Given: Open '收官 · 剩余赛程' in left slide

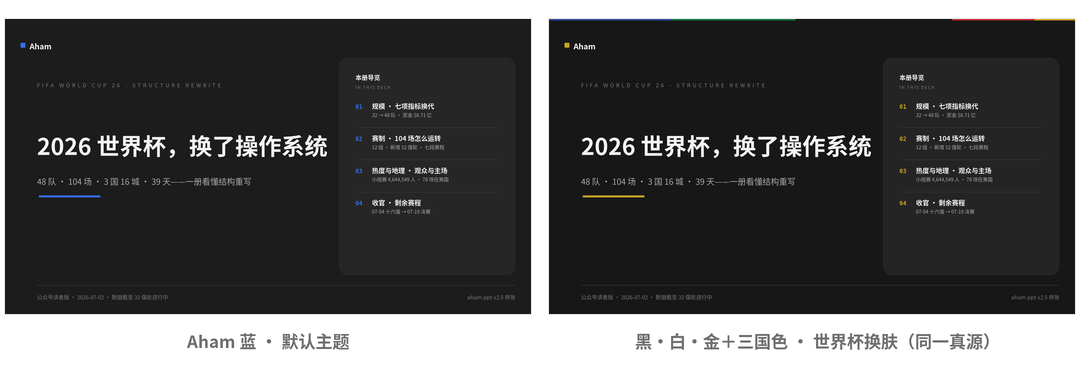Looking at the screenshot, I should click(x=396, y=203).
